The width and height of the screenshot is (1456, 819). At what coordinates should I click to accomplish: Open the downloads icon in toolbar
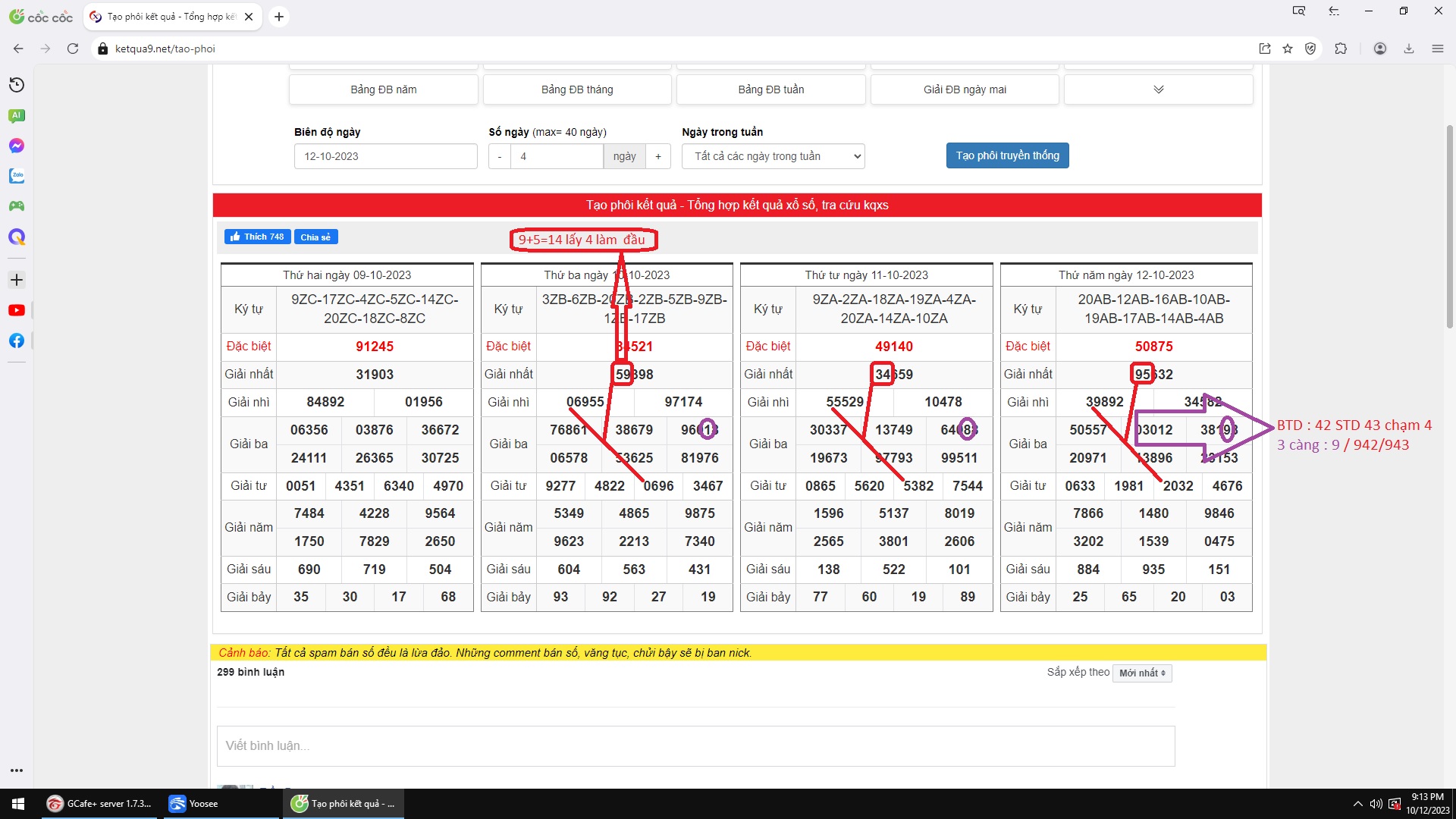click(1409, 49)
